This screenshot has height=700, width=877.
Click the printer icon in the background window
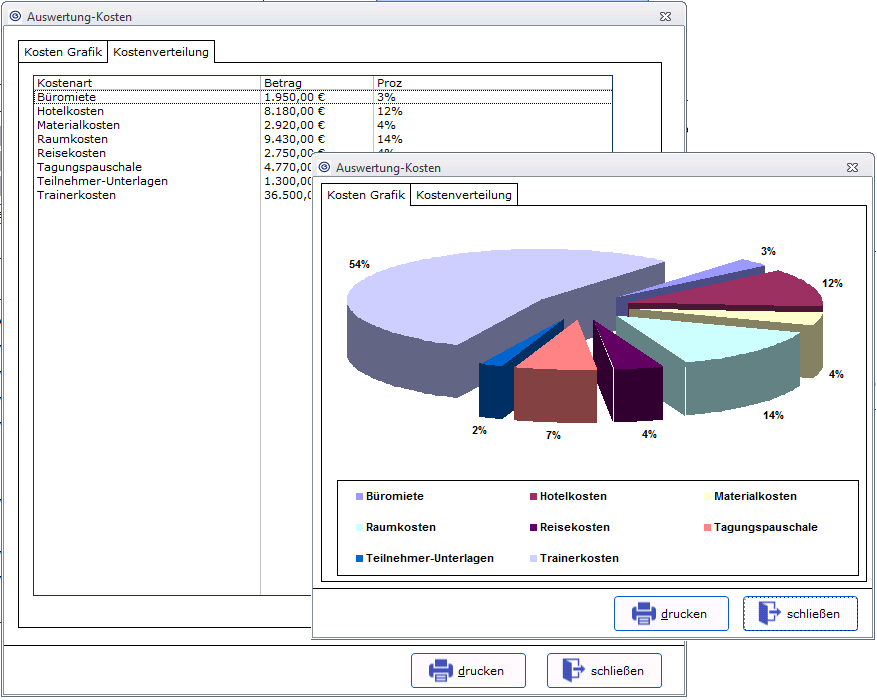pos(440,670)
